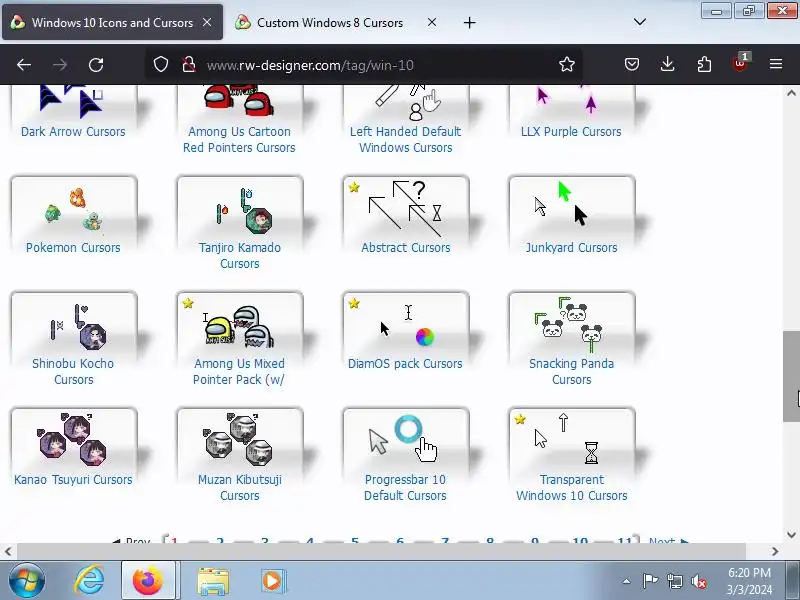Save page to Pocket
The image size is (800, 600).
click(x=632, y=64)
